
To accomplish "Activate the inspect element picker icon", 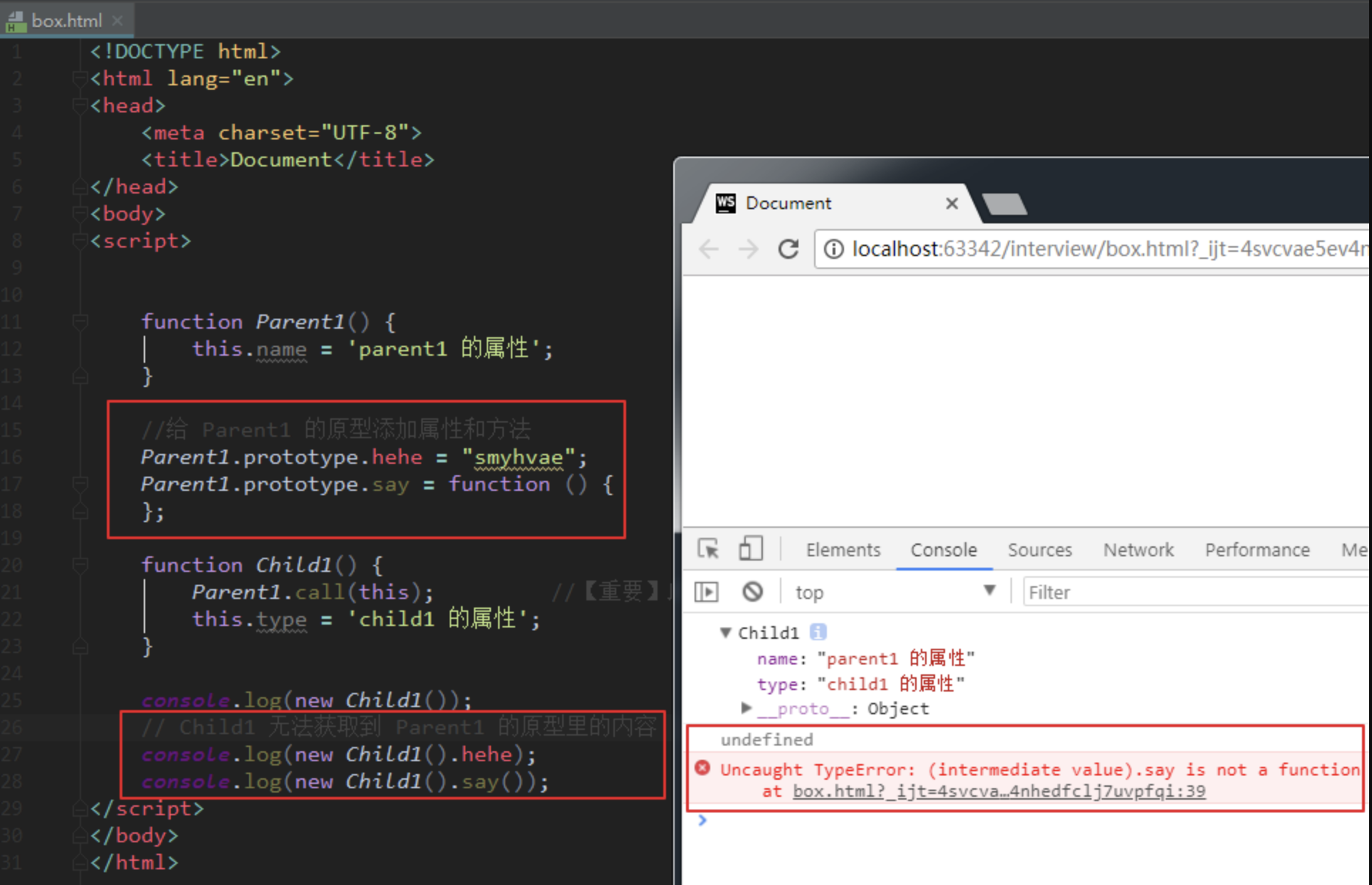I will click(708, 549).
